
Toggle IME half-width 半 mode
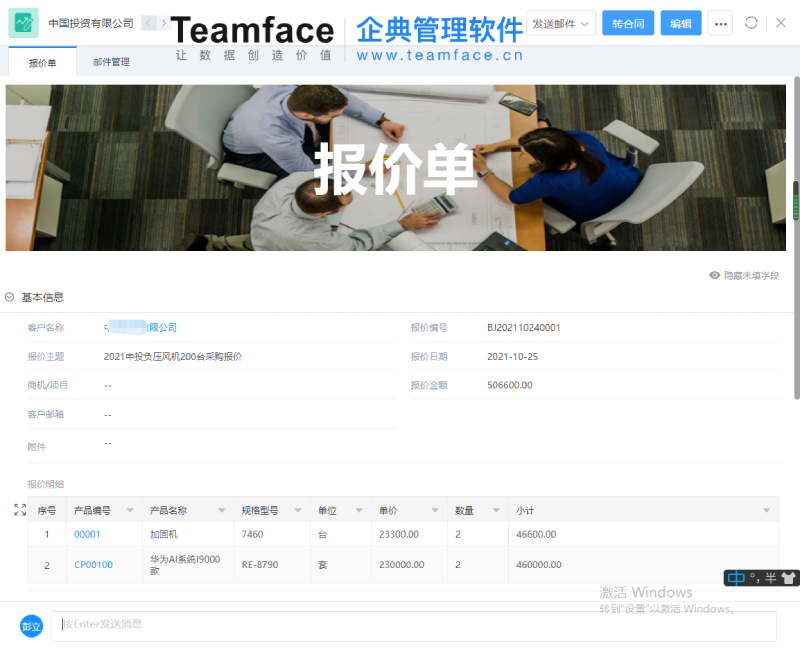770,578
